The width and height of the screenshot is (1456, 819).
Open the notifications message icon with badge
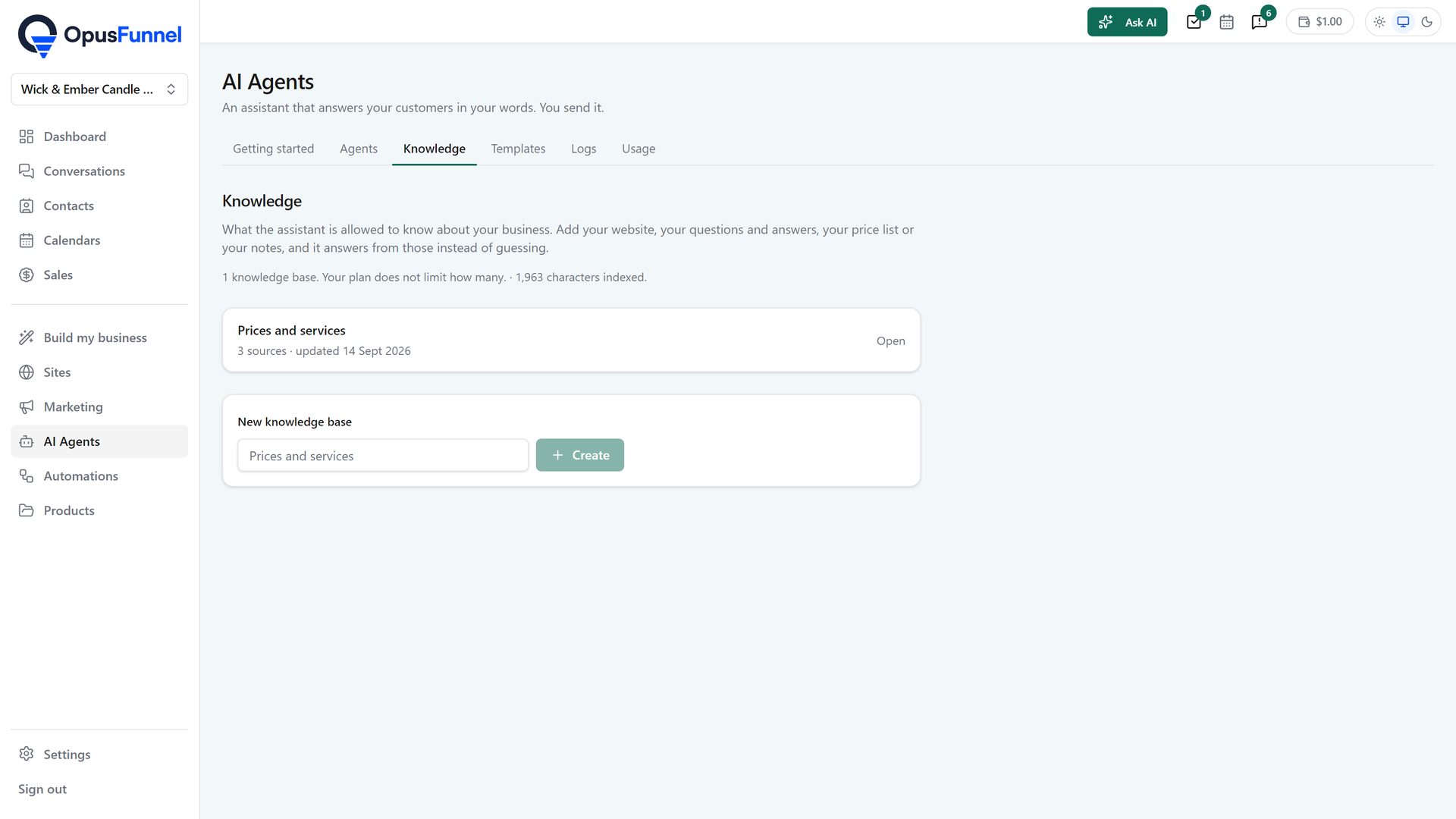[1260, 22]
